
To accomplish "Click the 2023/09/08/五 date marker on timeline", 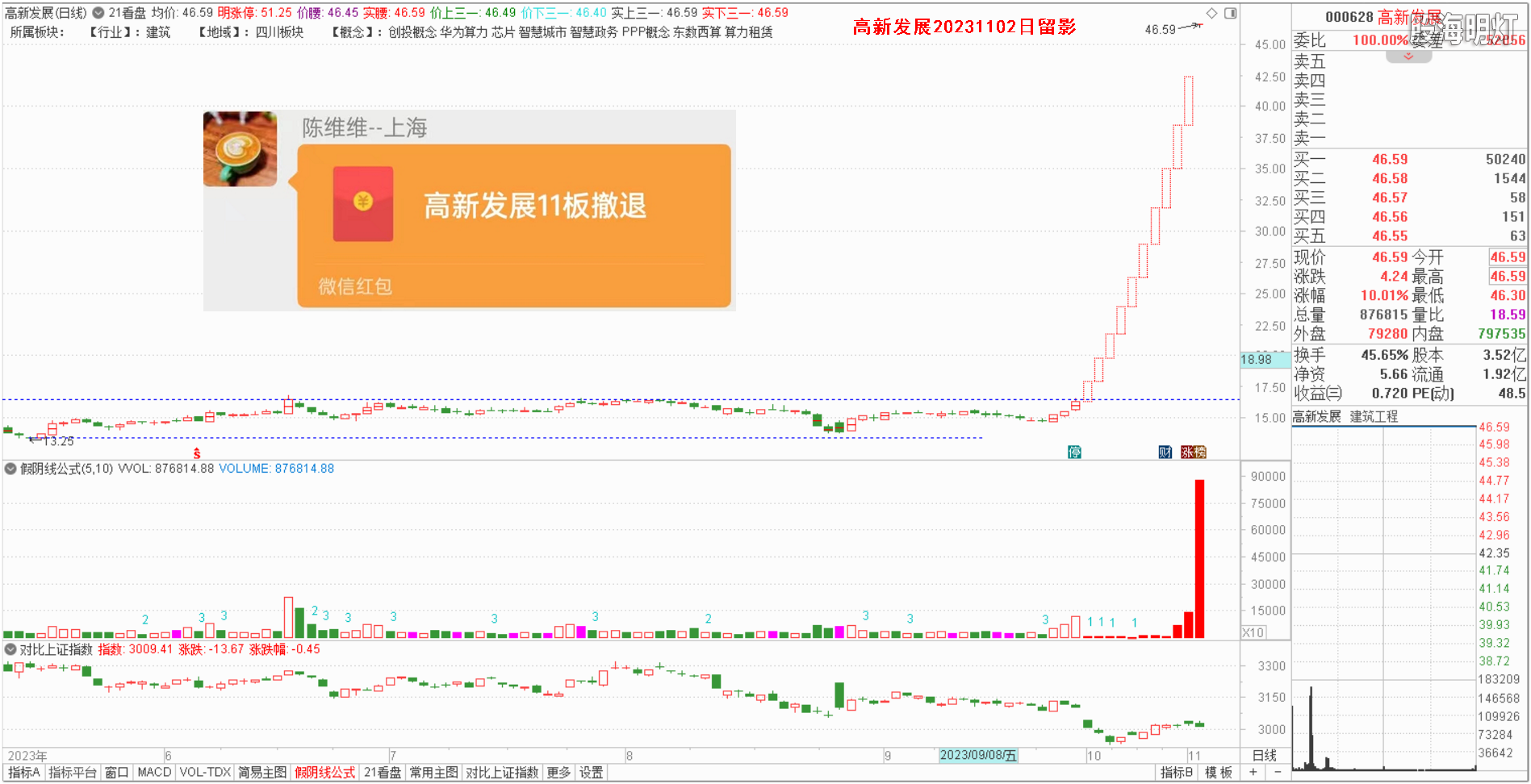I will (x=978, y=756).
